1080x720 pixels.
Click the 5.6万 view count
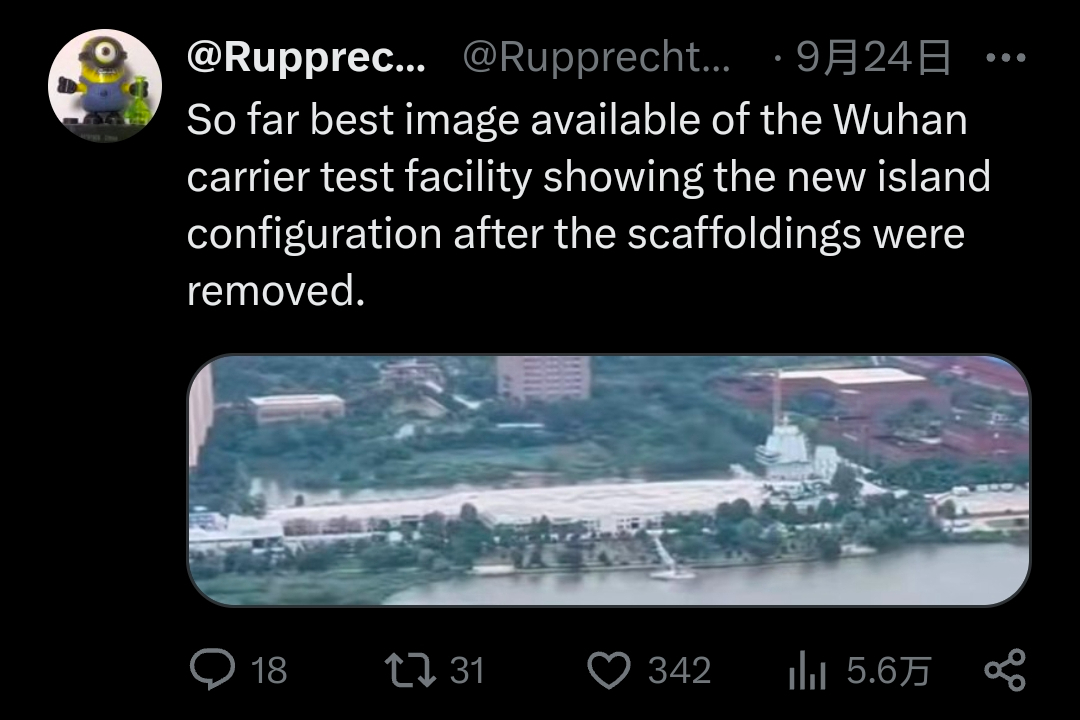tap(889, 670)
